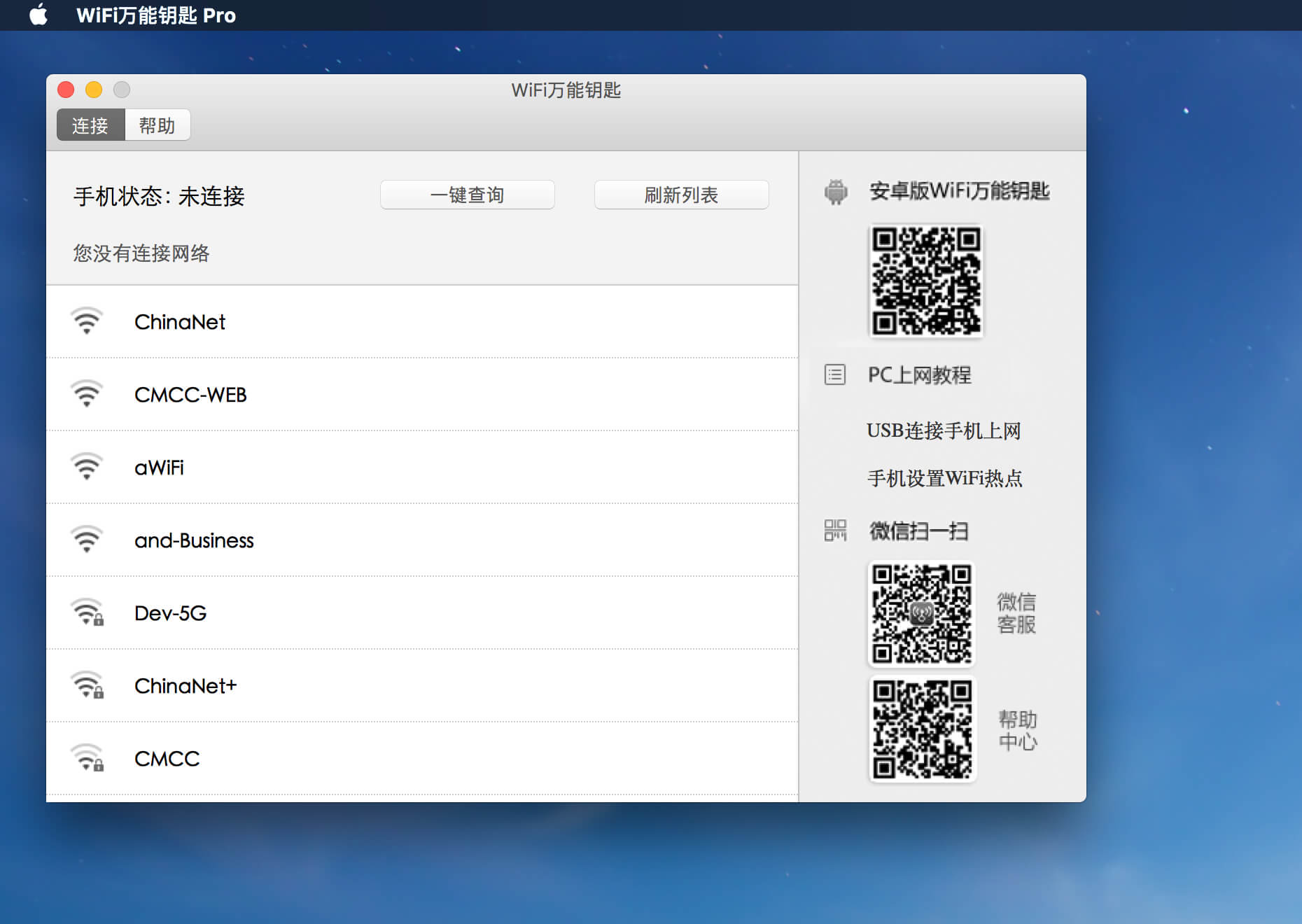This screenshot has width=1302, height=924.
Task: Click the 帮助中心 label
Action: 1018,730
